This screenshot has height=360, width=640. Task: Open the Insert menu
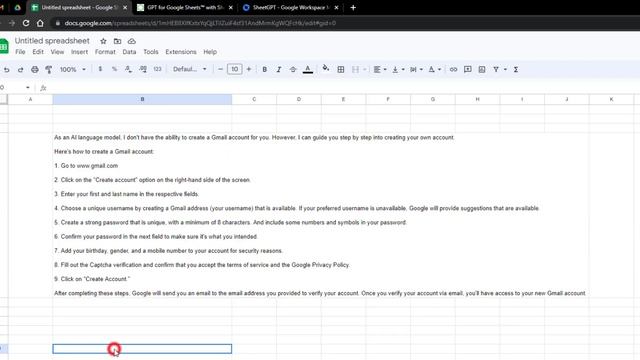79,52
